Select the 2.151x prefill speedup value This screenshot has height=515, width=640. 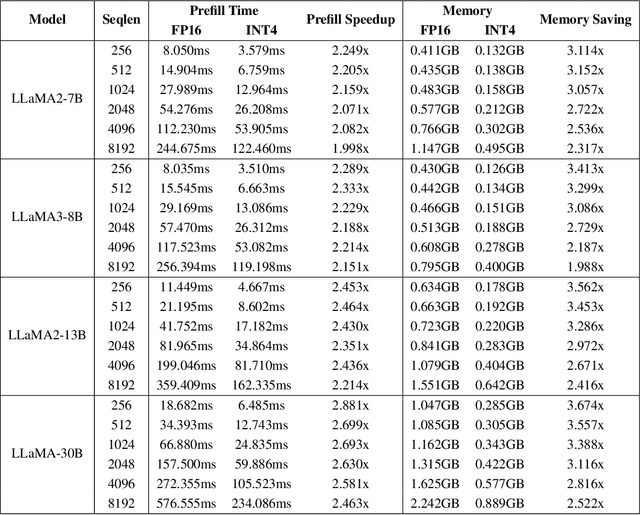point(350,266)
